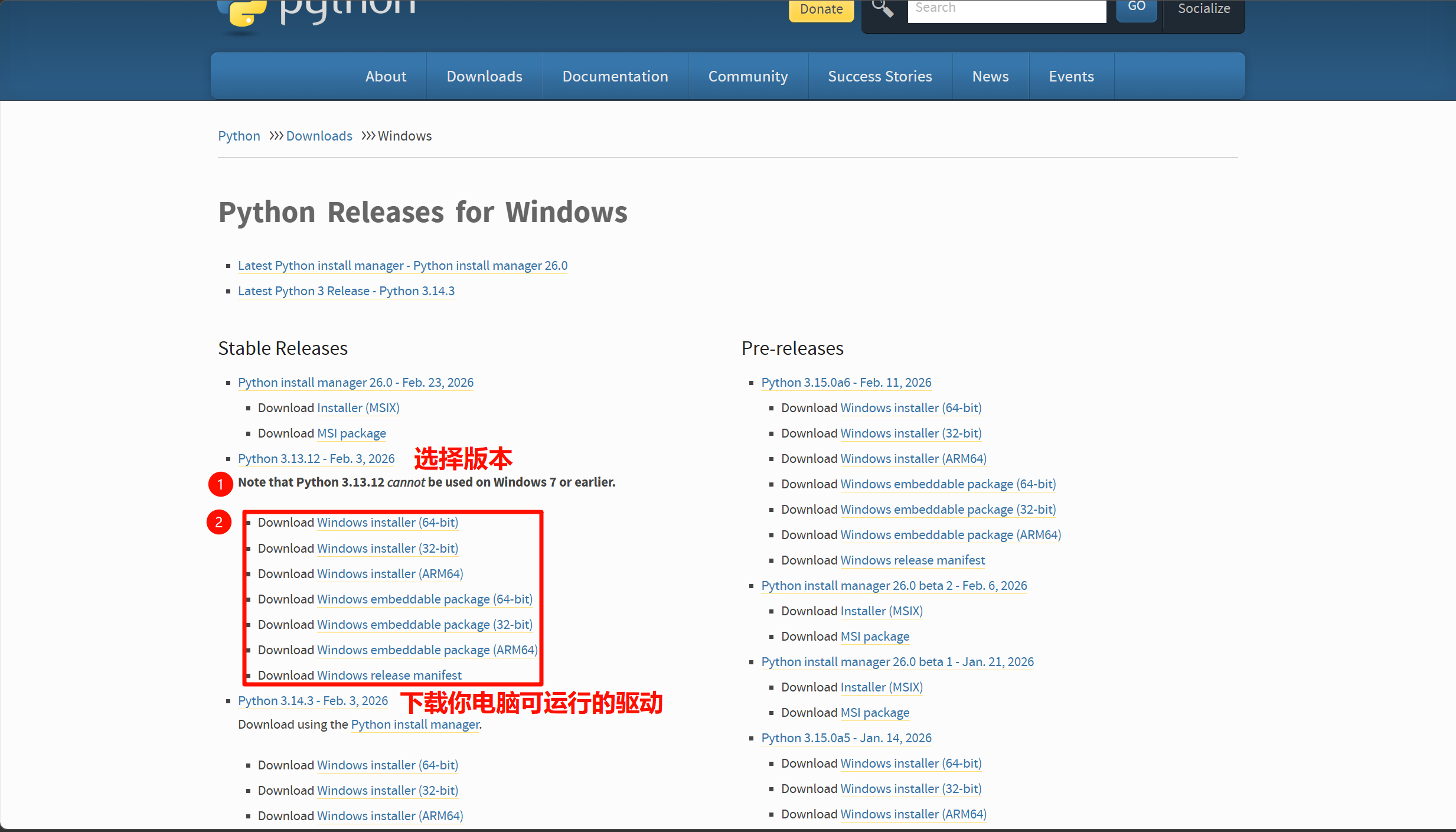This screenshot has height=832, width=1456.
Task: Download 3.13.12 embeddable package (64-bit)
Action: click(425, 599)
